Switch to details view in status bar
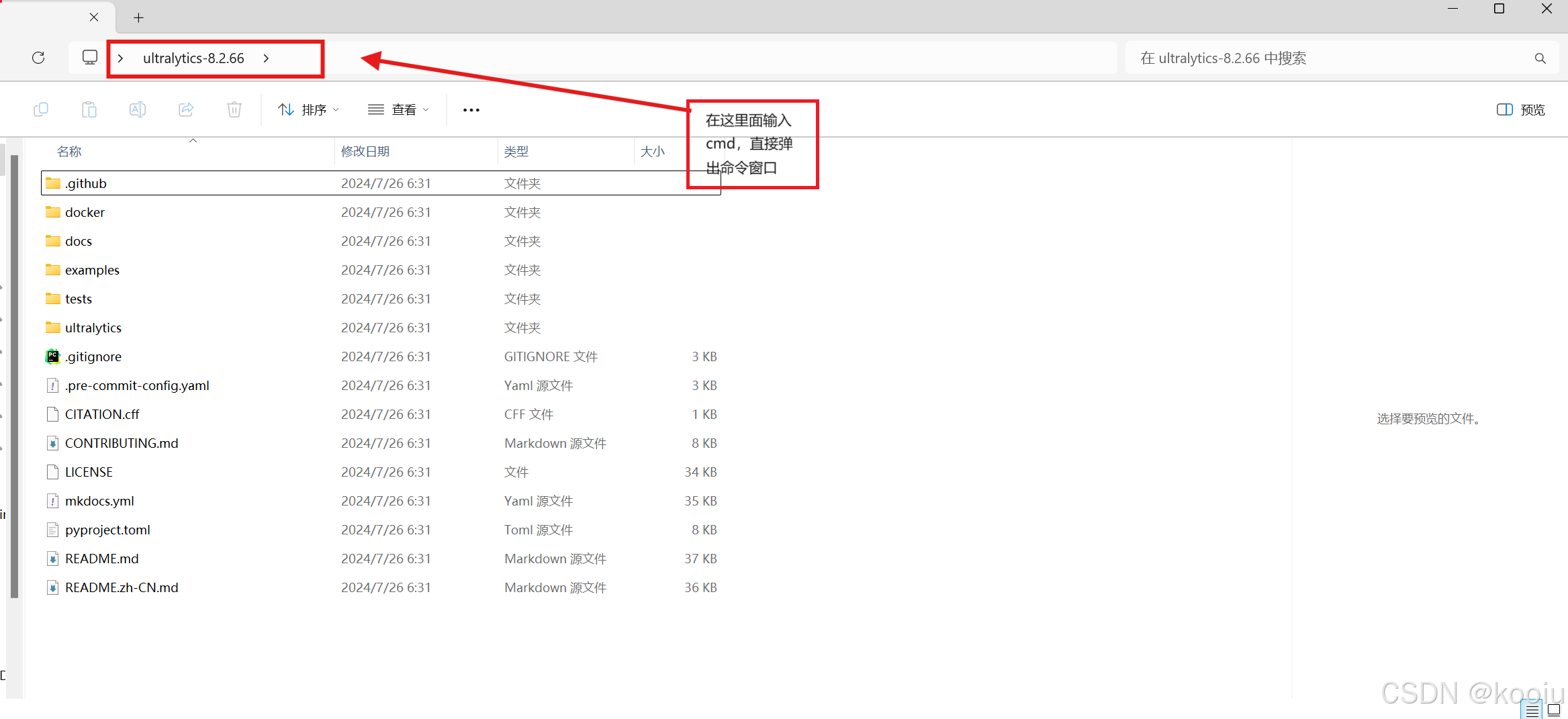Image resolution: width=1568 pixels, height=719 pixels. click(1532, 710)
